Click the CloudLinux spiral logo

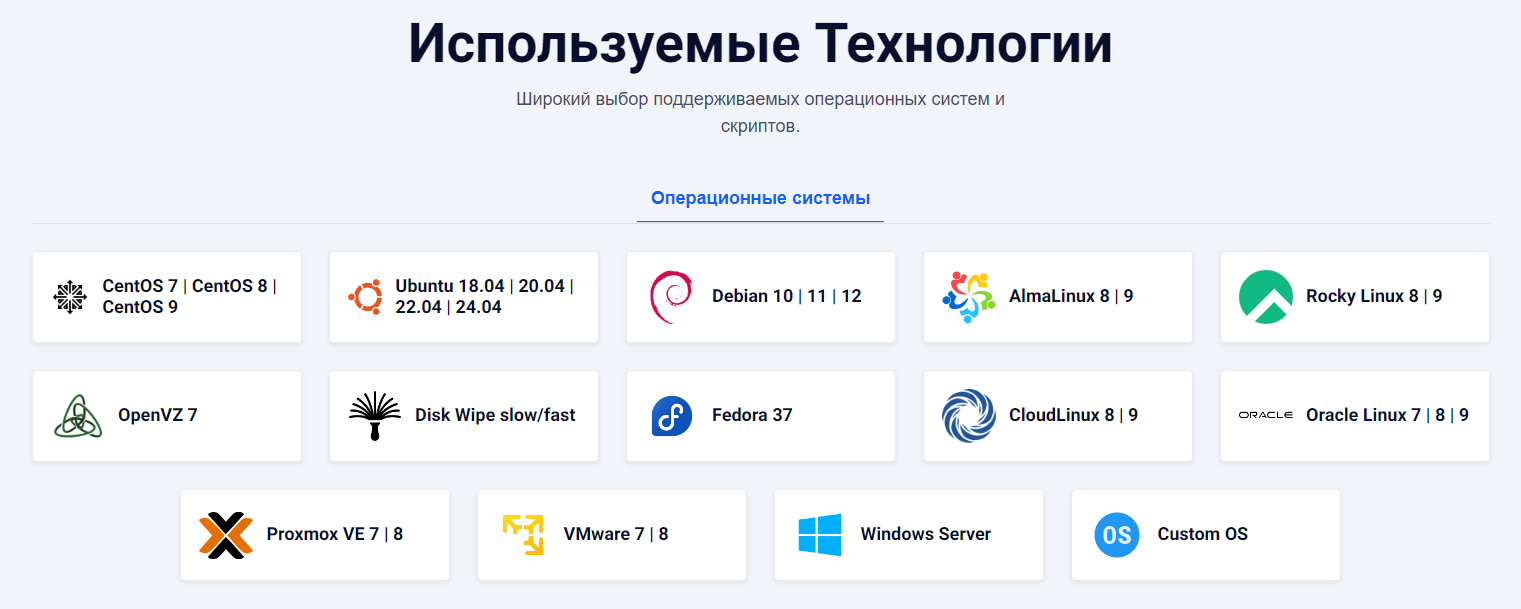968,416
